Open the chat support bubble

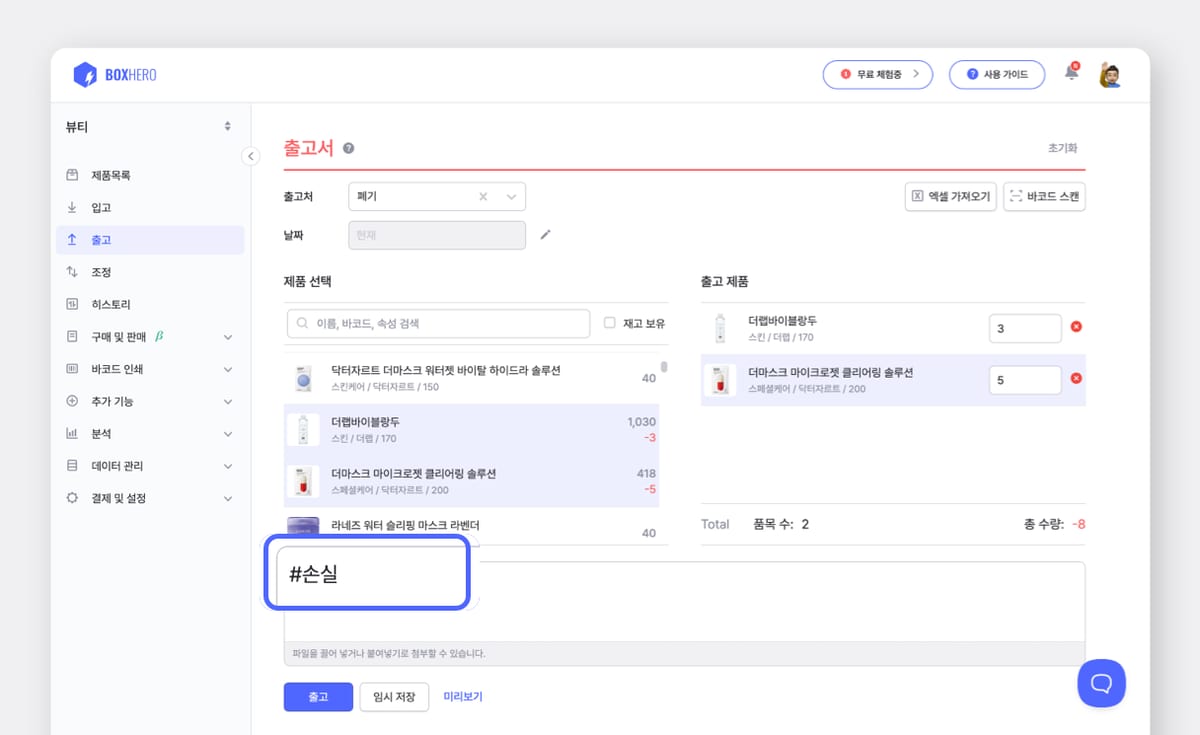1101,684
